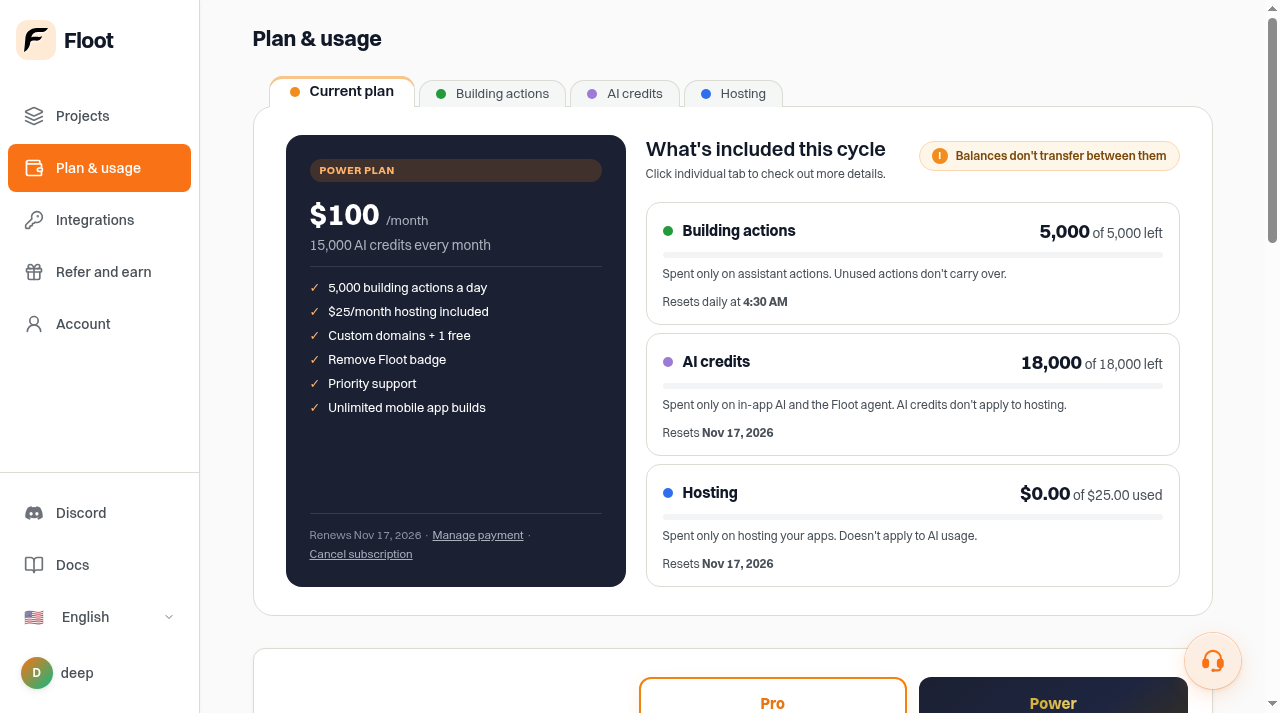Click the Cancel subscription link
This screenshot has width=1280, height=713.
pyautogui.click(x=361, y=554)
